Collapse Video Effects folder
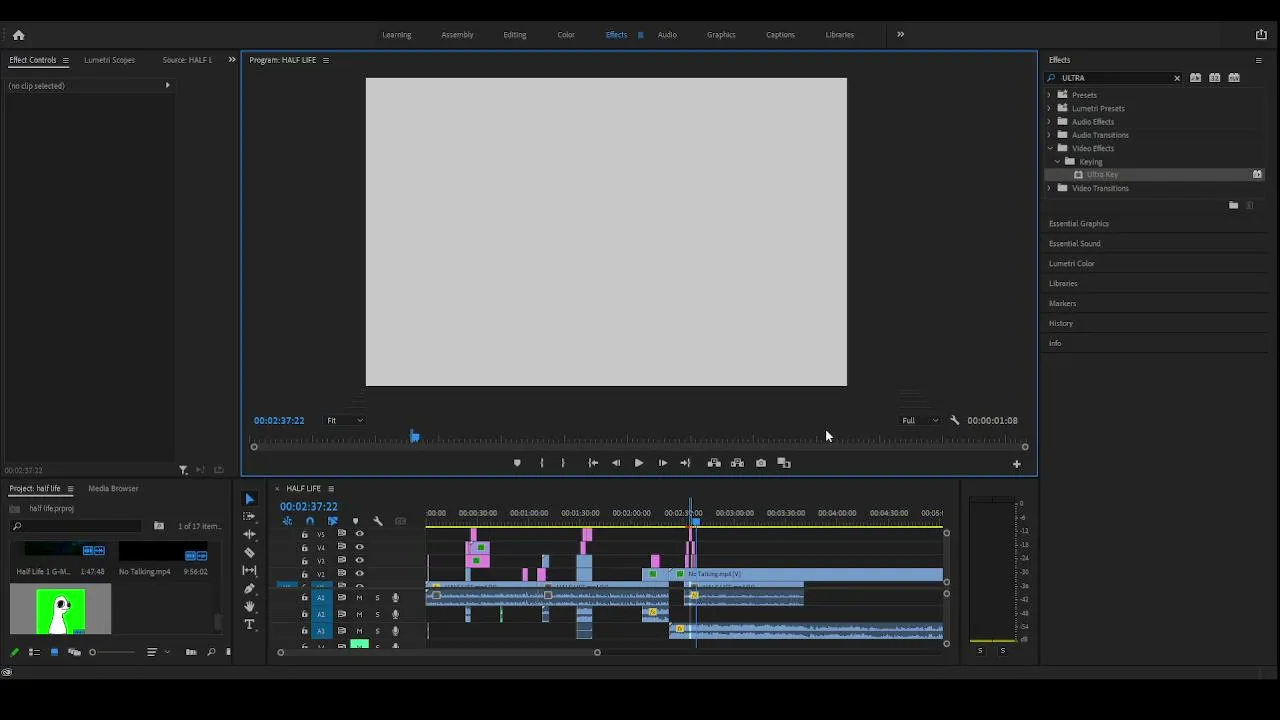The width and height of the screenshot is (1280, 720). 1049,148
